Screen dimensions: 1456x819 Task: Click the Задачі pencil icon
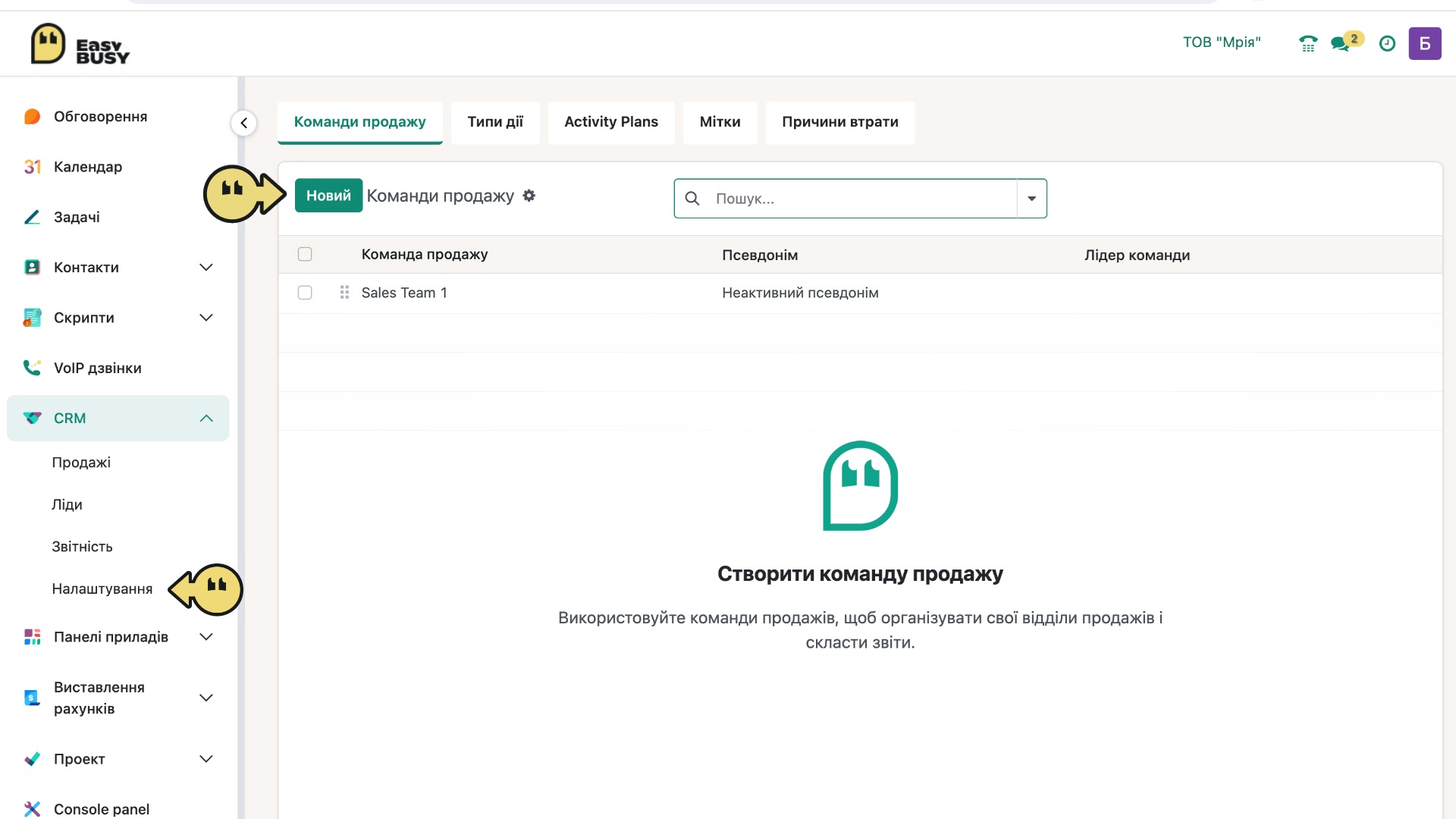[x=32, y=217]
